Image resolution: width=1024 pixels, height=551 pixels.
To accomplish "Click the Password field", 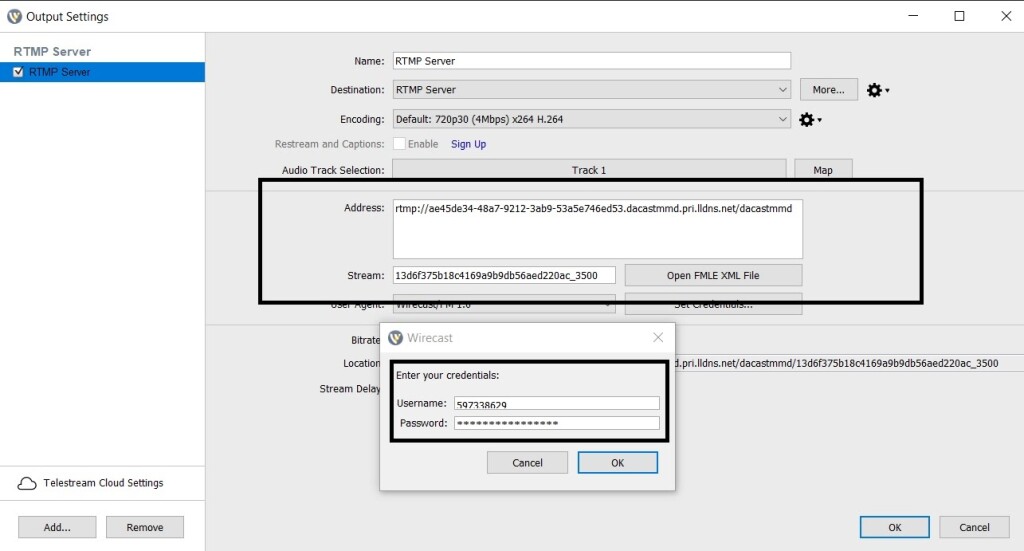I will (x=557, y=423).
